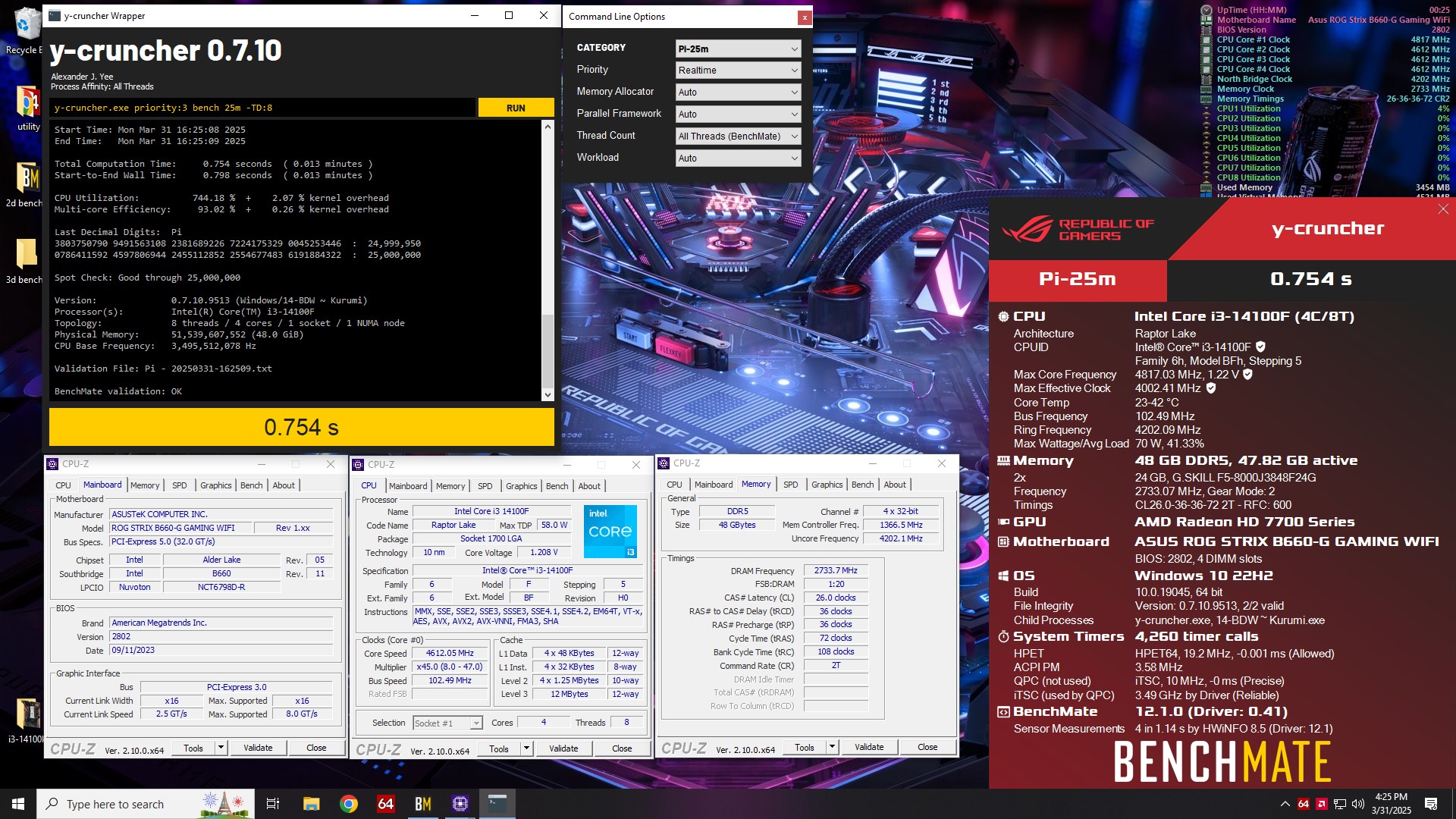
Task: Switch to BenchMate on the taskbar
Action: 423,804
